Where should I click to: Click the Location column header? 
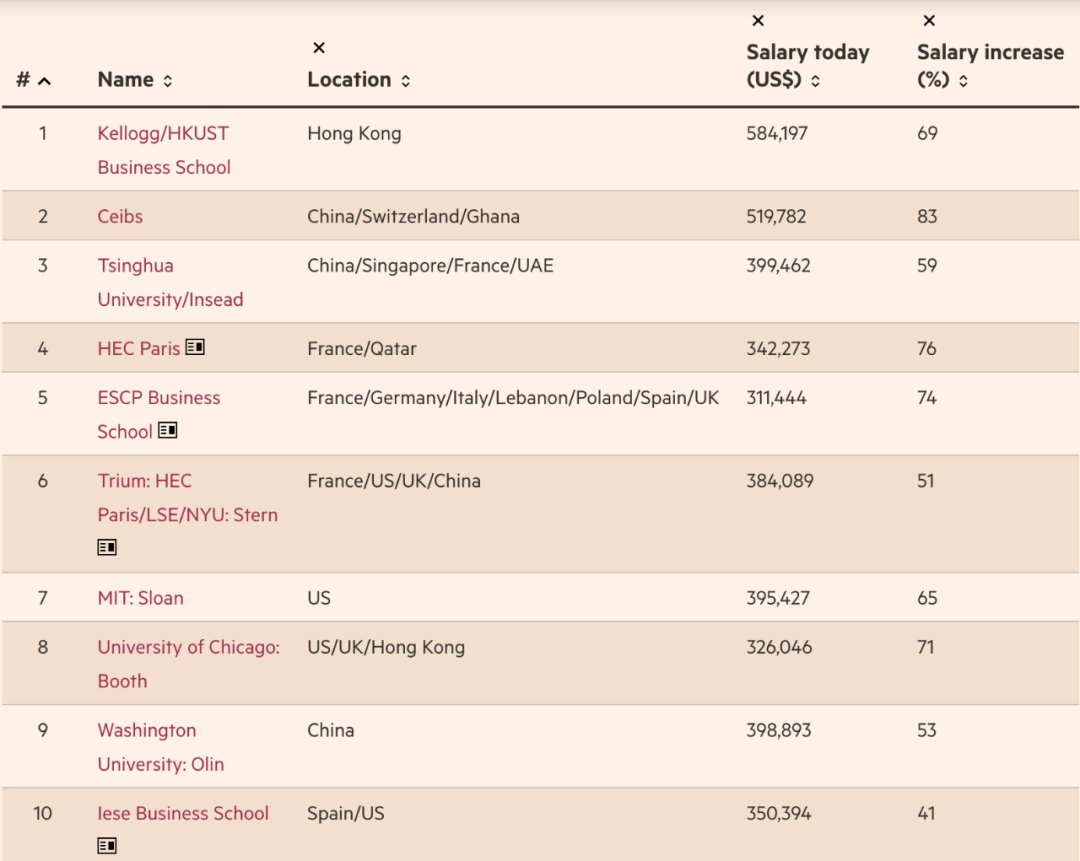click(x=349, y=80)
